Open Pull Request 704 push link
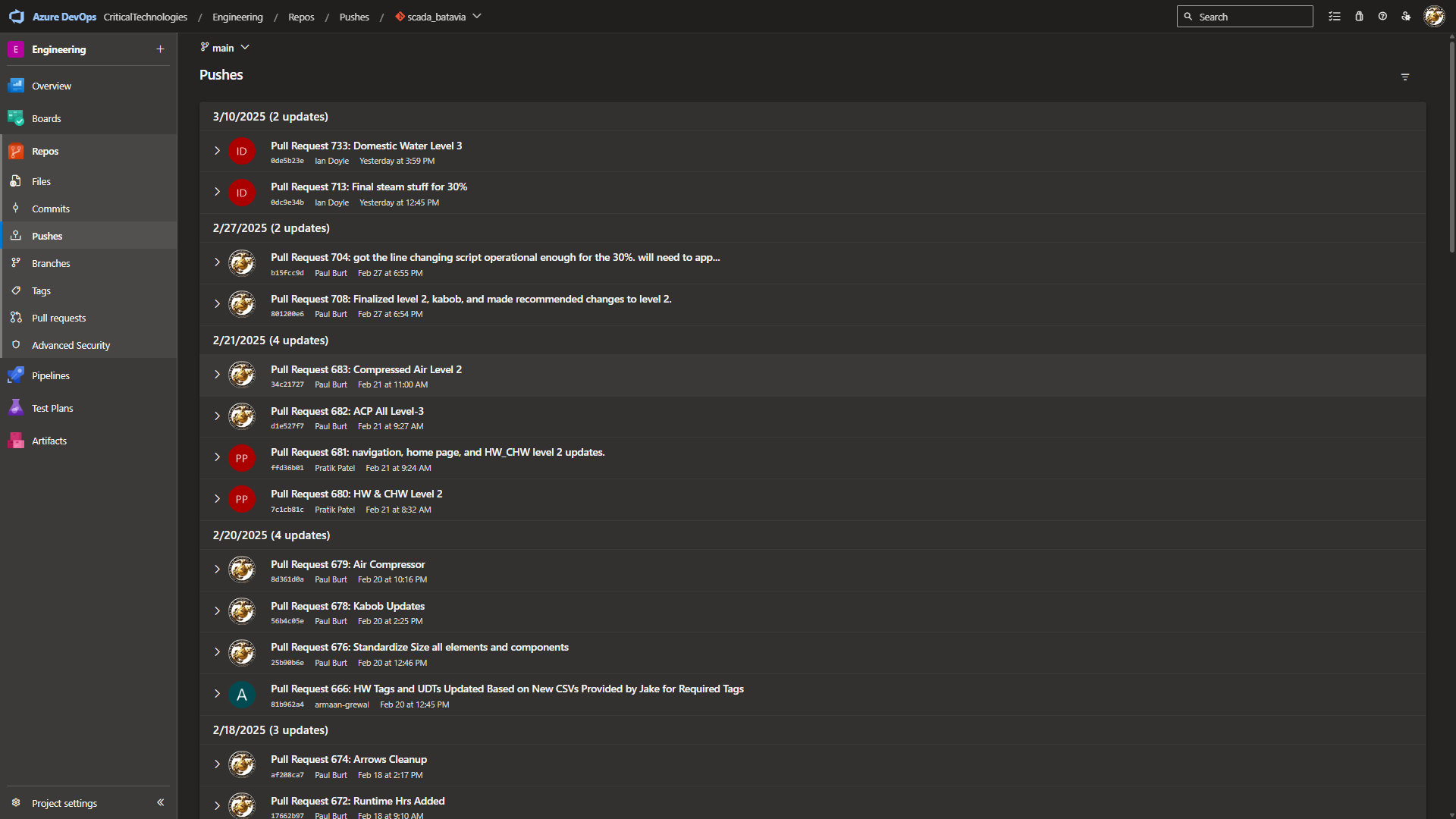The image size is (1456, 819). tap(494, 258)
